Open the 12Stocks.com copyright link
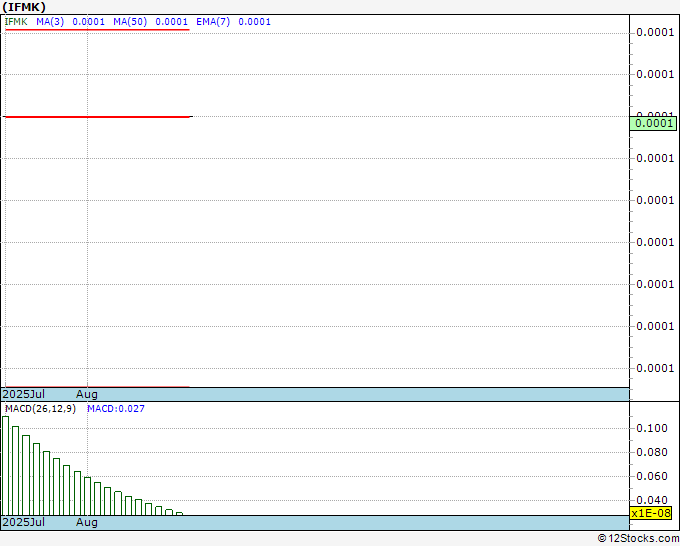This screenshot has height=546, width=680. pos(638,539)
